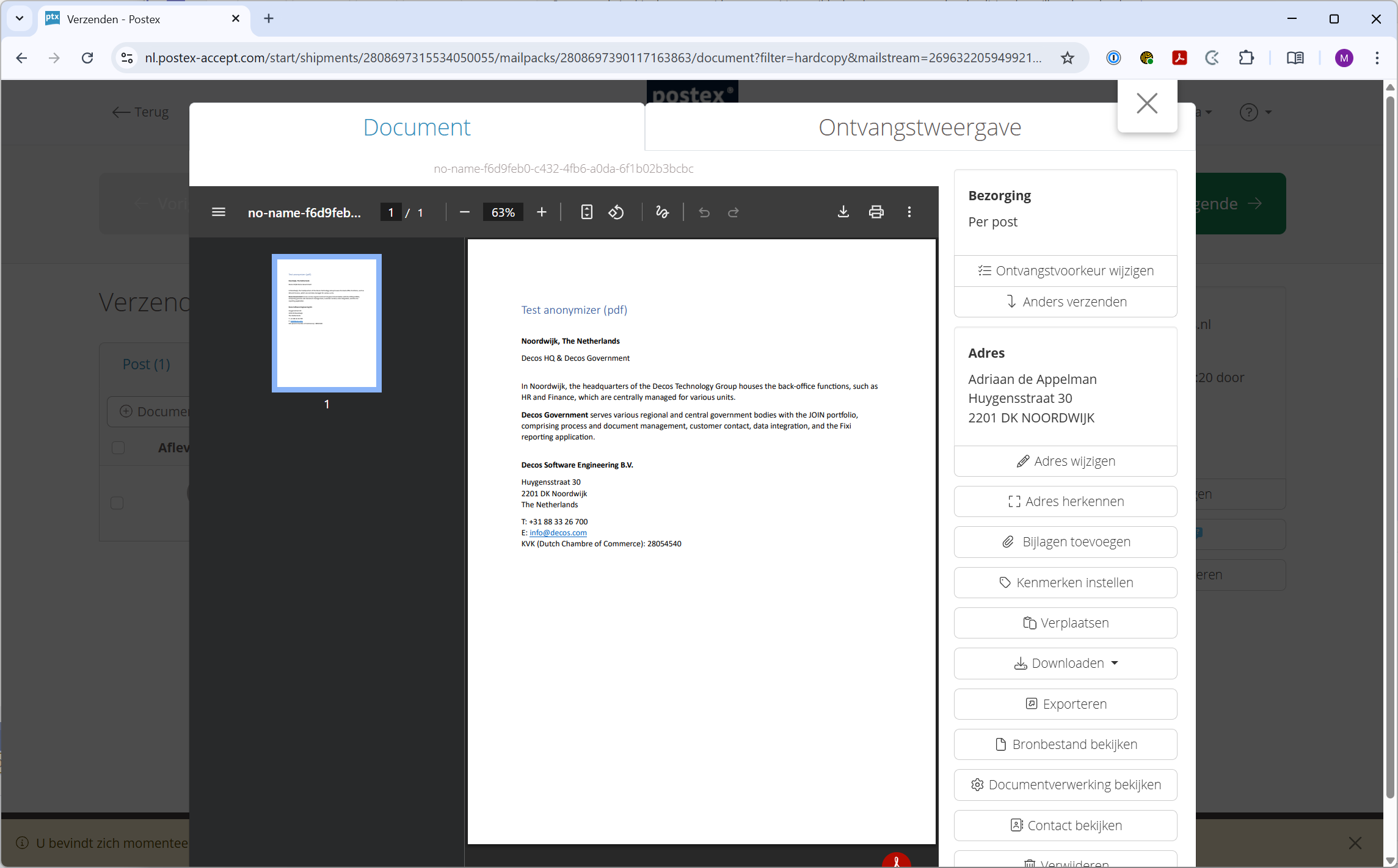Toggle the PDF viewer sidebar menu icon
Screen dimensions: 1398x868
coord(219,212)
